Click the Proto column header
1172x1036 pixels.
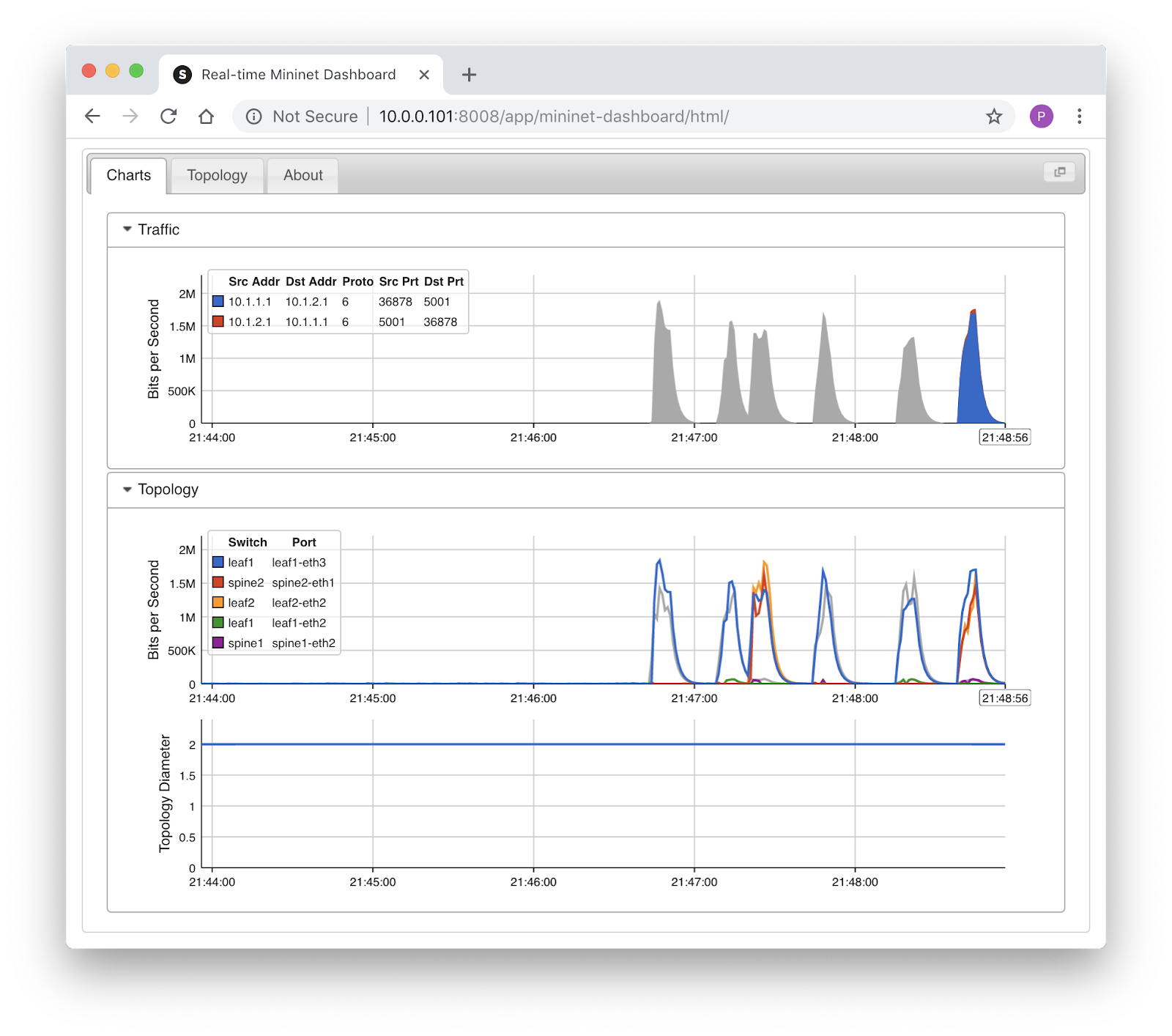click(x=357, y=281)
